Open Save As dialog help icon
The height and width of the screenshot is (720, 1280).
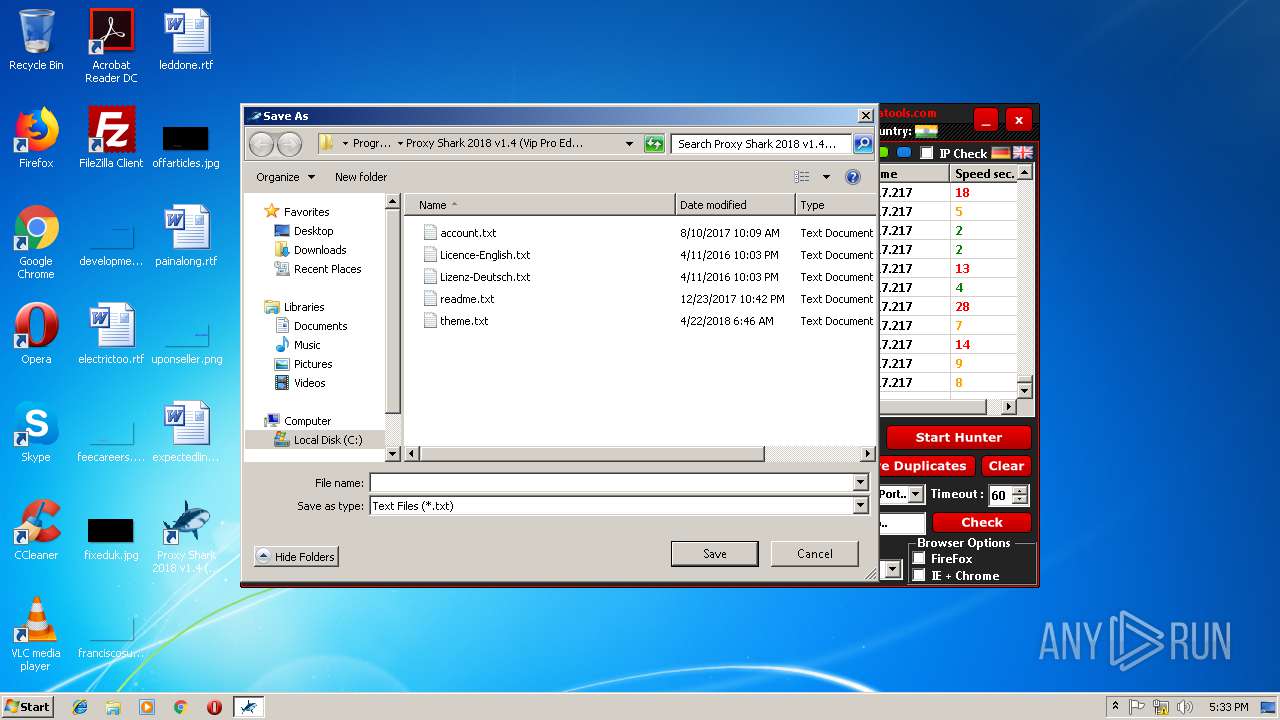pyautogui.click(x=853, y=177)
